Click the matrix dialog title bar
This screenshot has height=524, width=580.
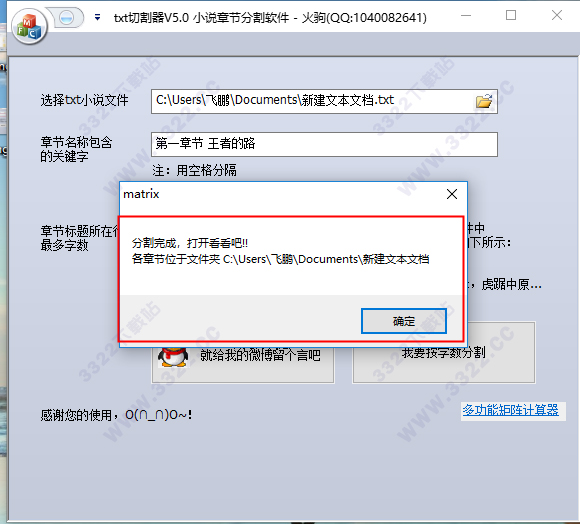(x=283, y=194)
